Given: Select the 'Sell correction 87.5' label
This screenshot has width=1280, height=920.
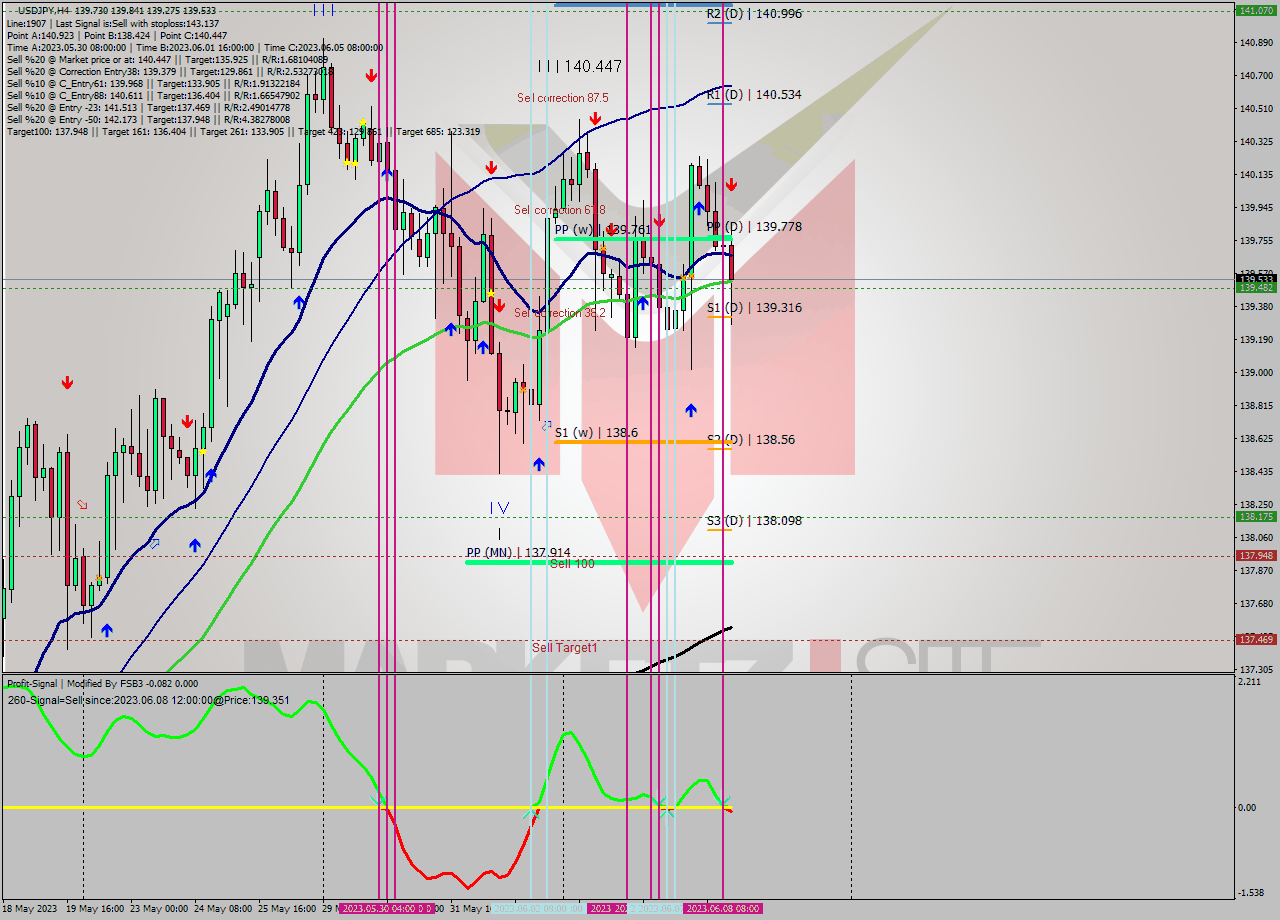Looking at the screenshot, I should (x=562, y=98).
